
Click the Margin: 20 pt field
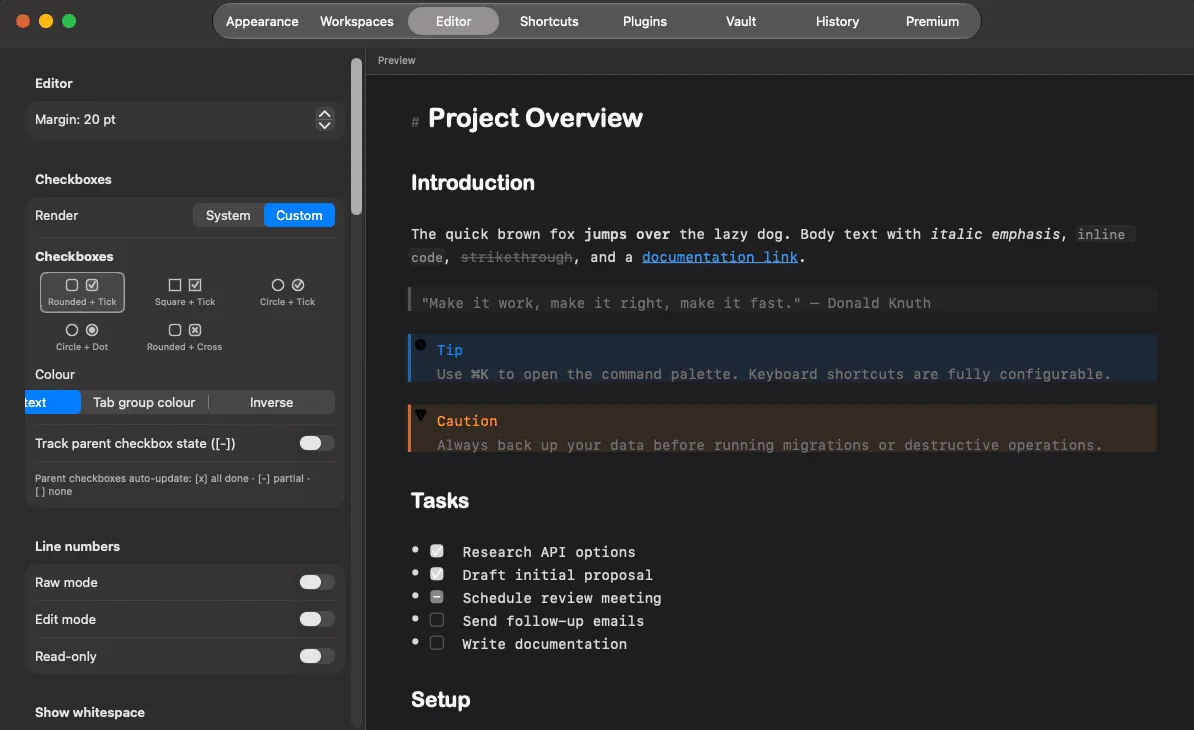(182, 120)
